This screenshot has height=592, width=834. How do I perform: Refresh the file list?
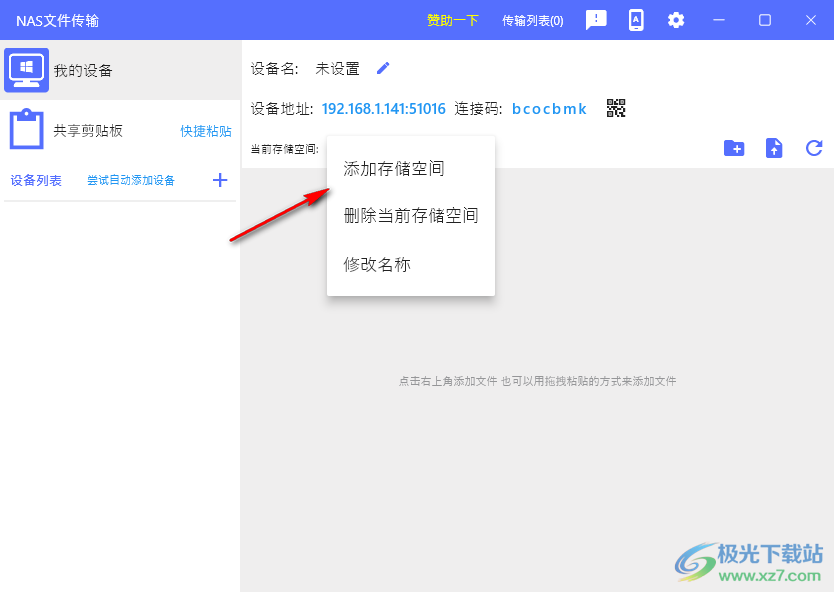pos(814,148)
